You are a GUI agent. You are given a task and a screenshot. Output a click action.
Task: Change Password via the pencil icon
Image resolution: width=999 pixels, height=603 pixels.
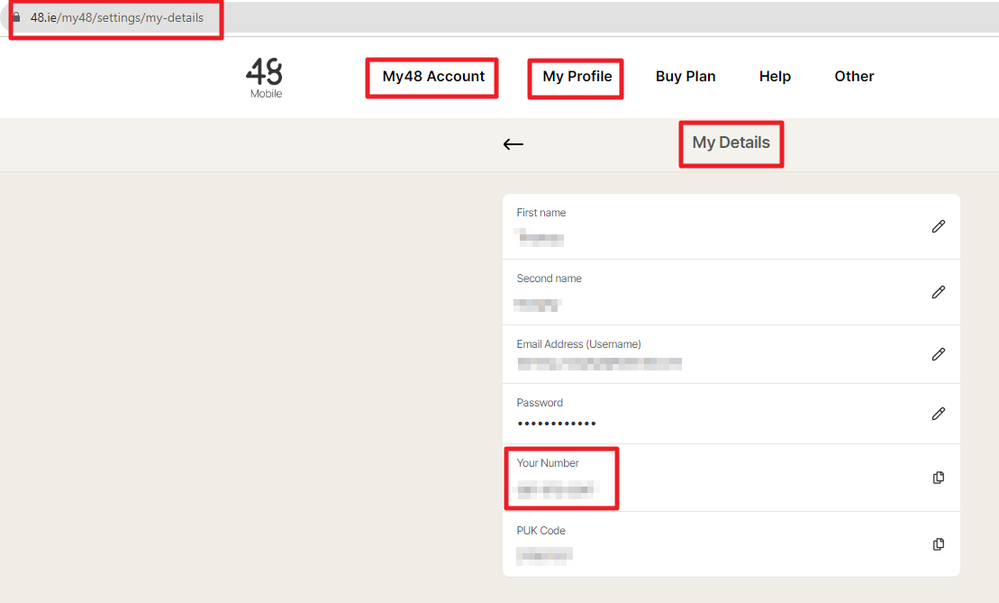938,413
